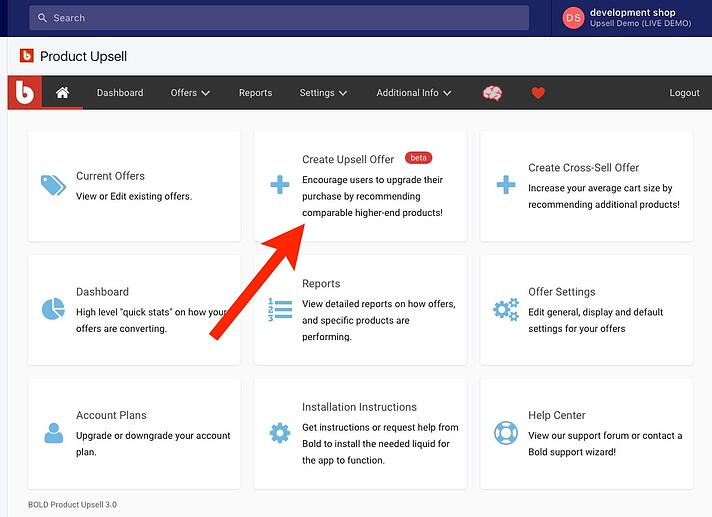
Task: Open the Create Cross-Sell Offer title
Action: (x=583, y=167)
